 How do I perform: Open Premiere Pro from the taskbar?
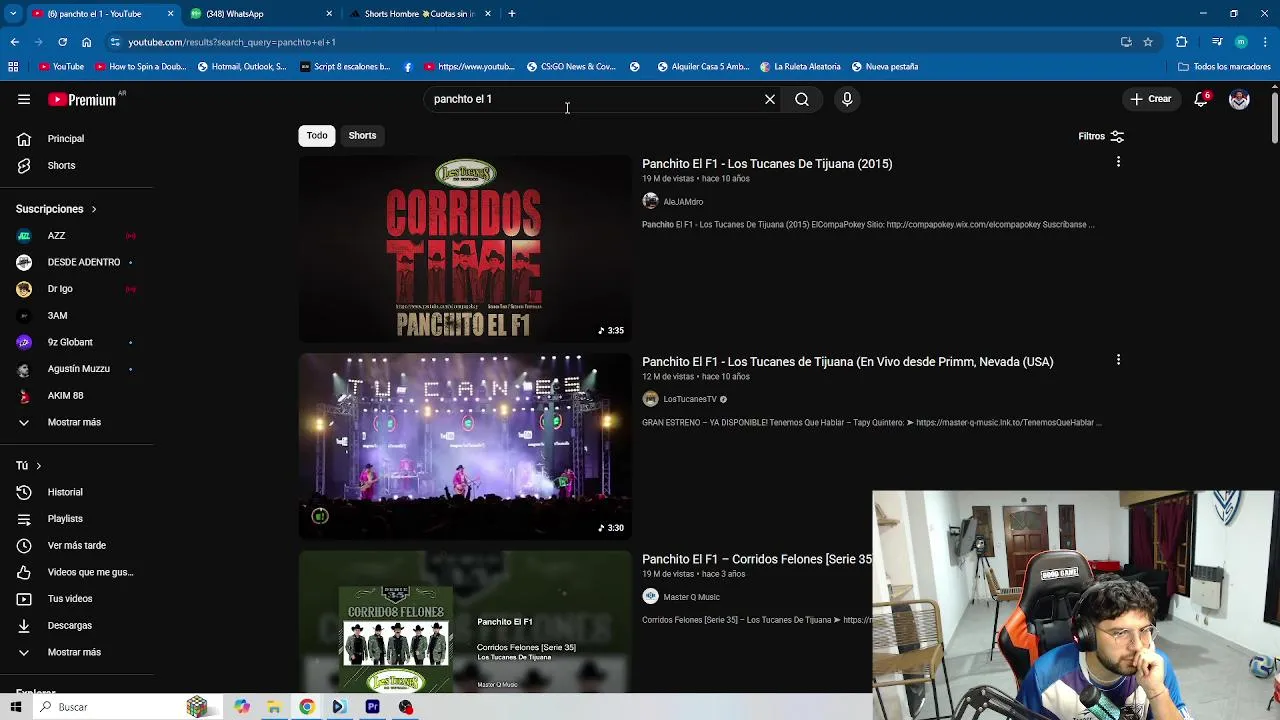pyautogui.click(x=372, y=707)
